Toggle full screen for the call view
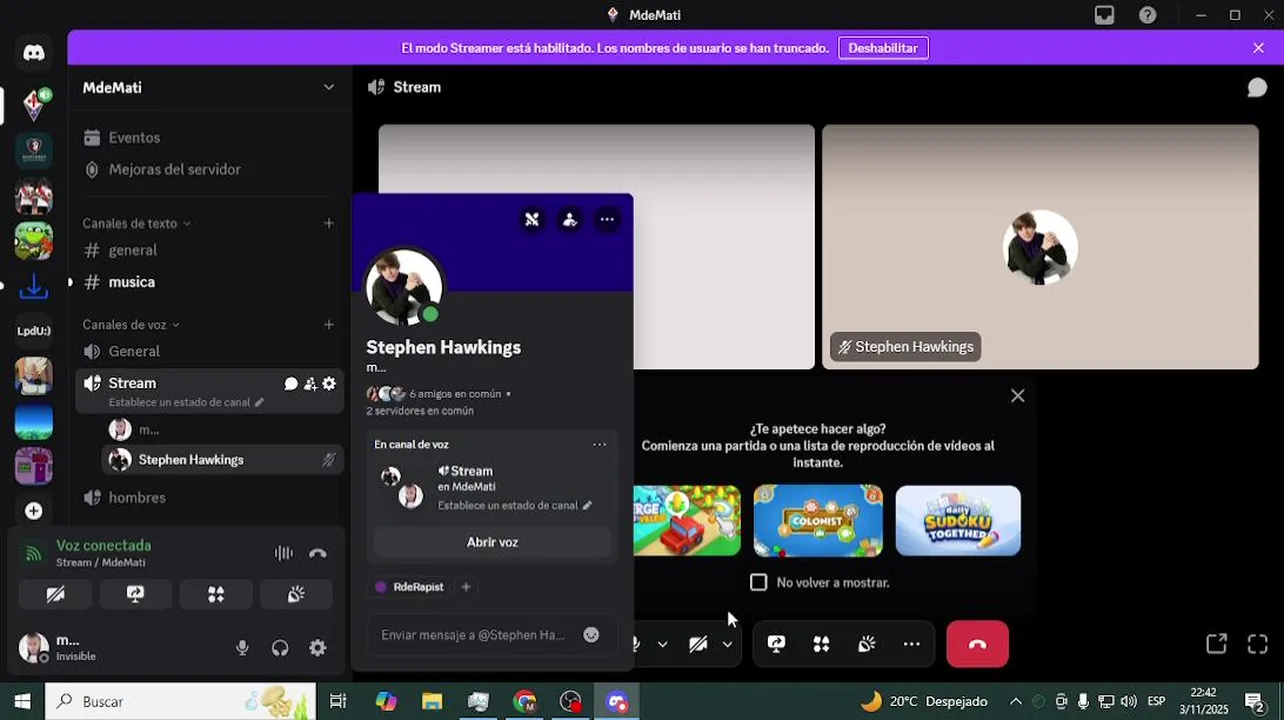 click(x=1257, y=645)
